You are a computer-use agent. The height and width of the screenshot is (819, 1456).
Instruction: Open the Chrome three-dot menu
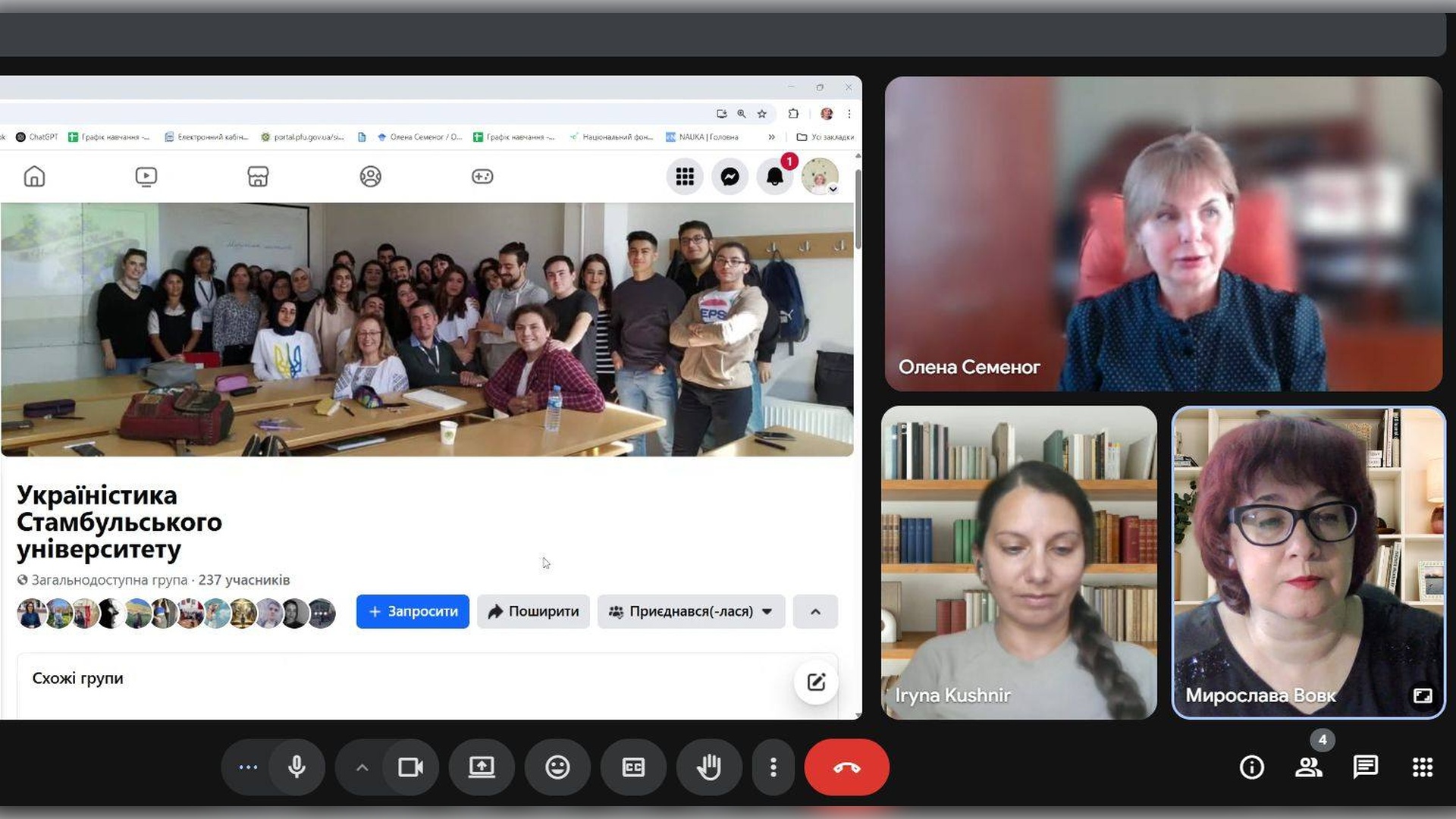[849, 114]
